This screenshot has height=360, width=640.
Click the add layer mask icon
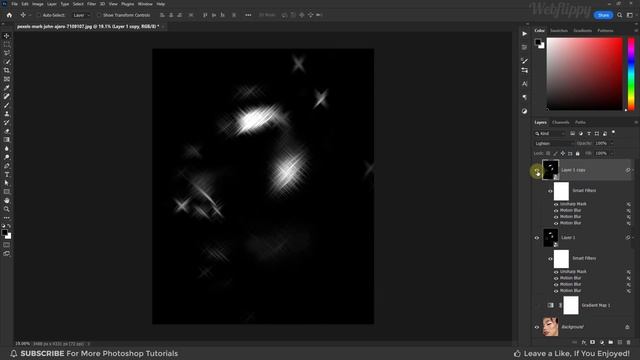click(x=593, y=342)
